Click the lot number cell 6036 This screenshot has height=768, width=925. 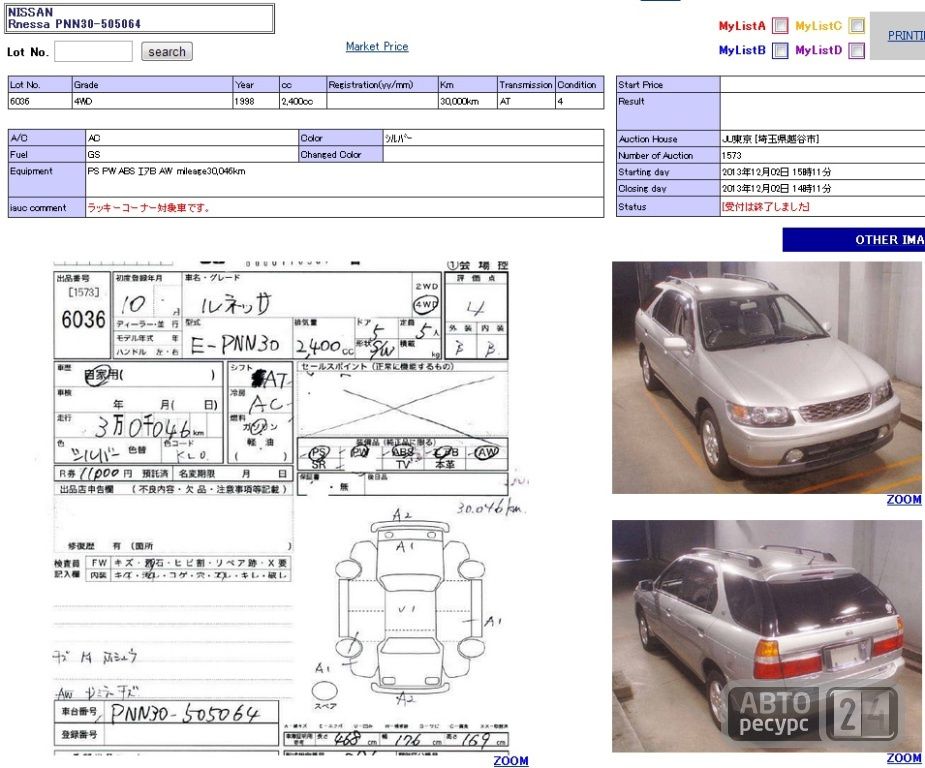pyautogui.click(x=40, y=101)
